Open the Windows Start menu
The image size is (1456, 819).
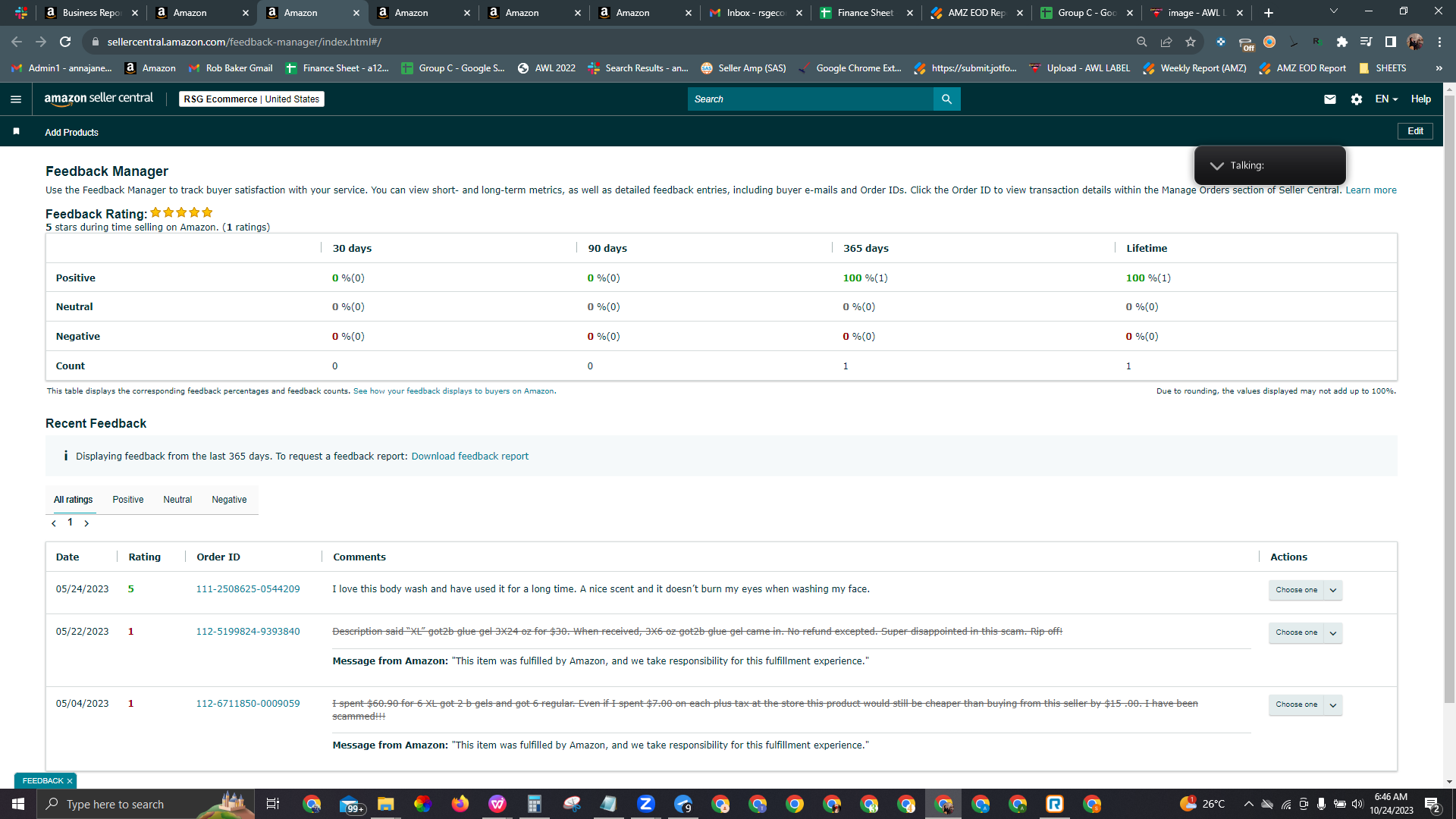click(x=18, y=804)
